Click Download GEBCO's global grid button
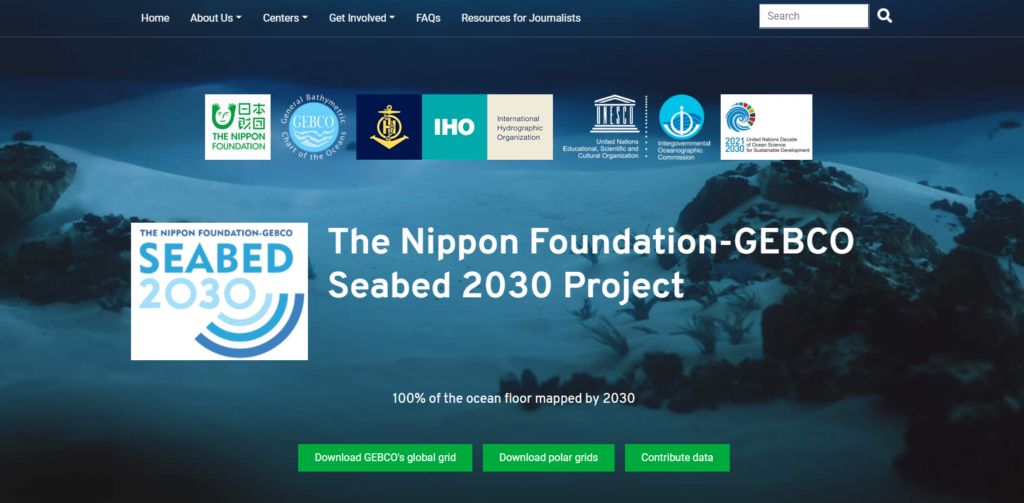Screen dimensions: 1024x503 click(x=385, y=457)
